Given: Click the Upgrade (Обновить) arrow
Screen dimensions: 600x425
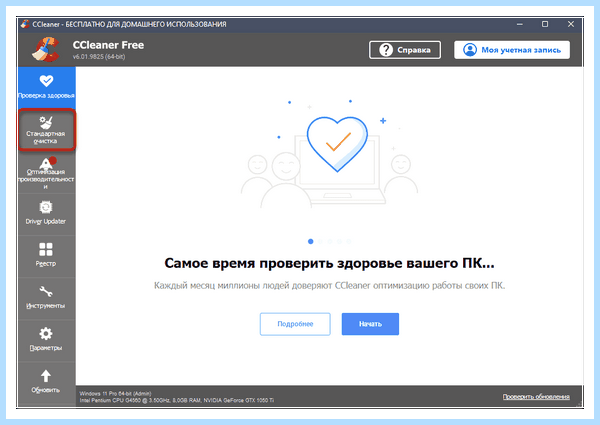Looking at the screenshot, I should click(46, 382).
